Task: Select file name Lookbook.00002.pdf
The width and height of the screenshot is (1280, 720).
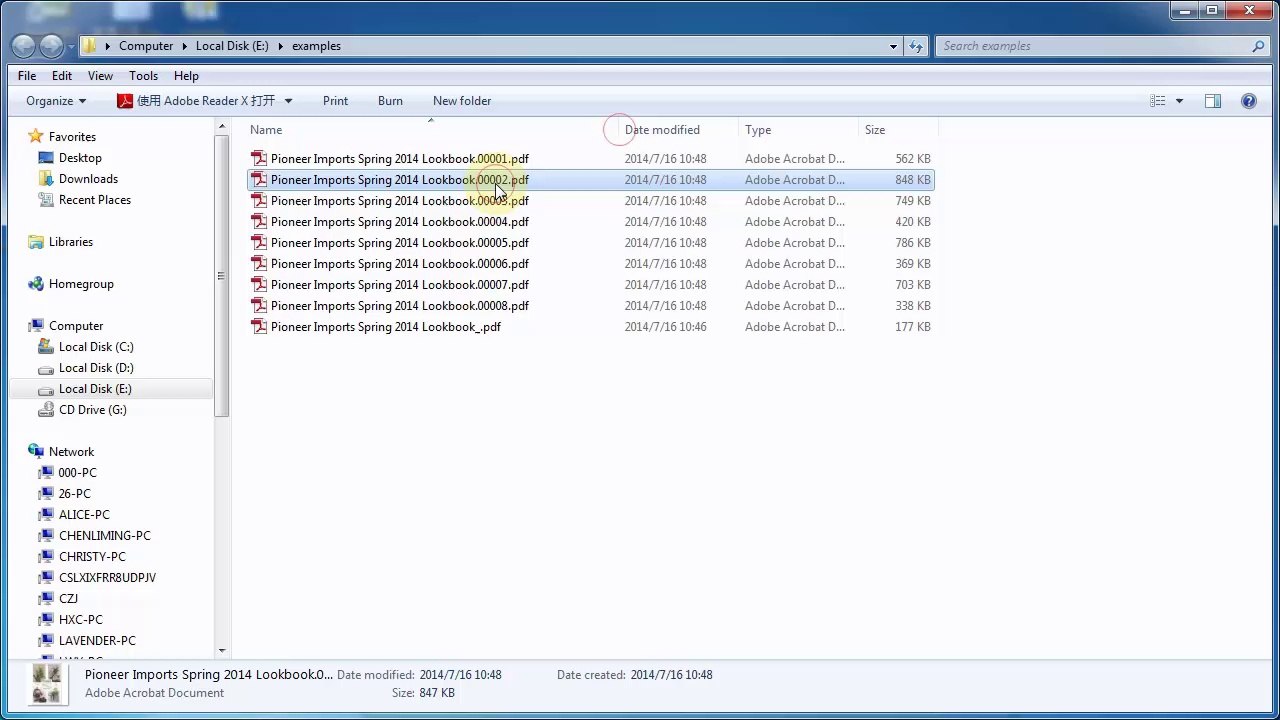Action: coord(400,180)
